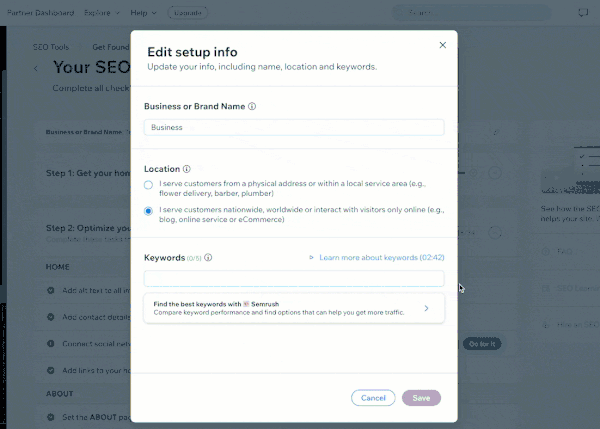Click the back arrow beside Your SEO
600x429 pixels.
36,69
